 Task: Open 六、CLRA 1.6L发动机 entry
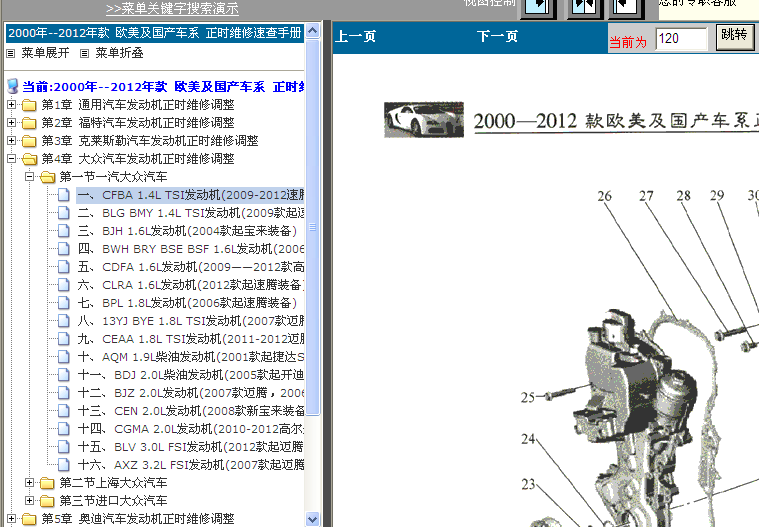coord(190,285)
